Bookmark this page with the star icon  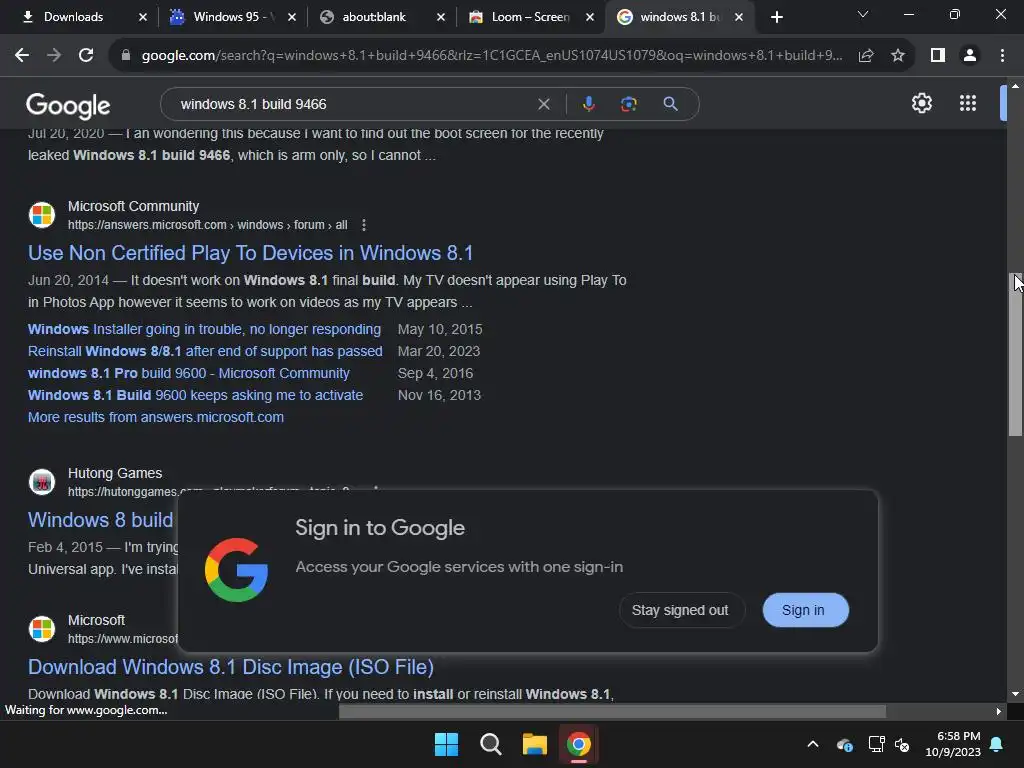[x=898, y=56]
